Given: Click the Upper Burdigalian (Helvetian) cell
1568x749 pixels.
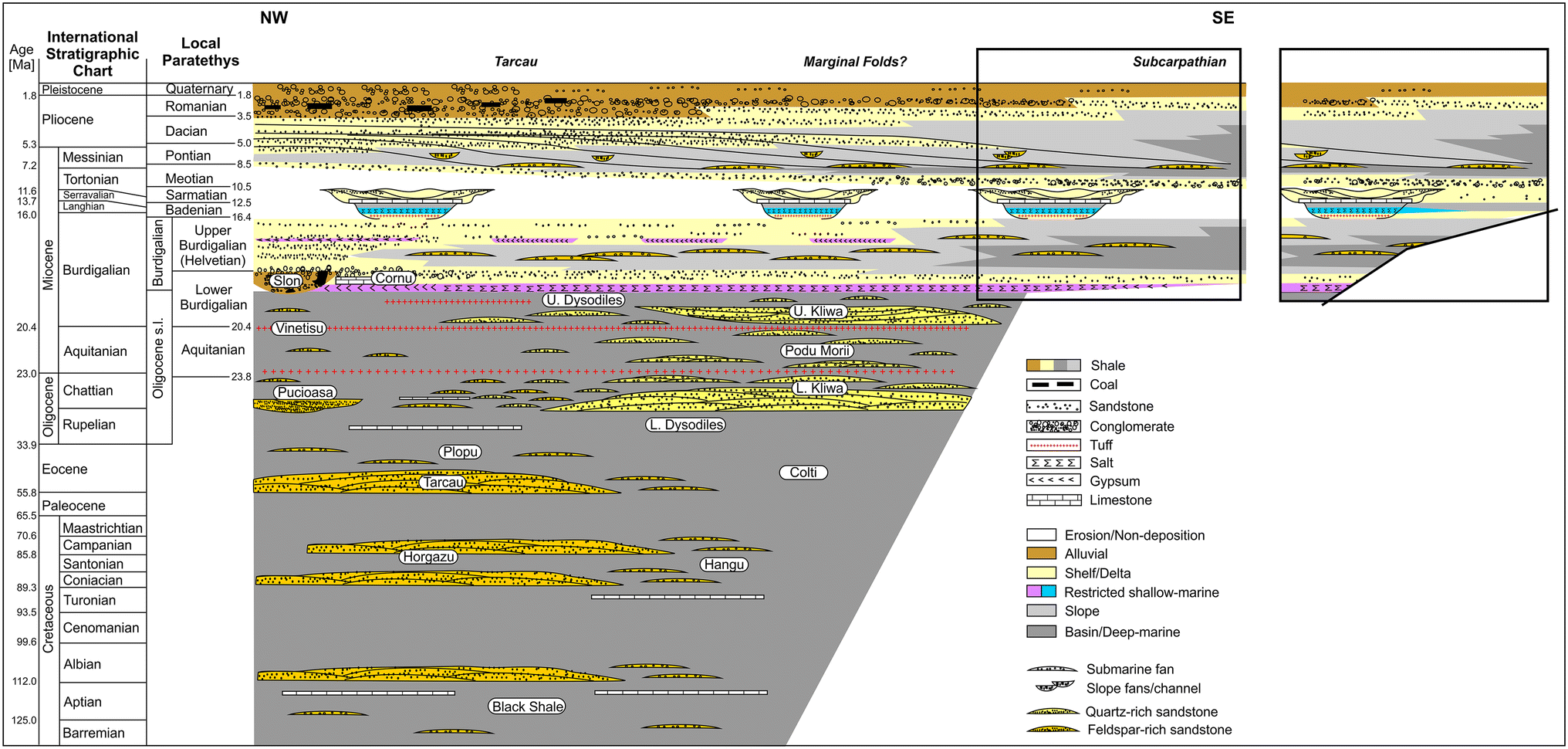Looking at the screenshot, I should 213,245.
